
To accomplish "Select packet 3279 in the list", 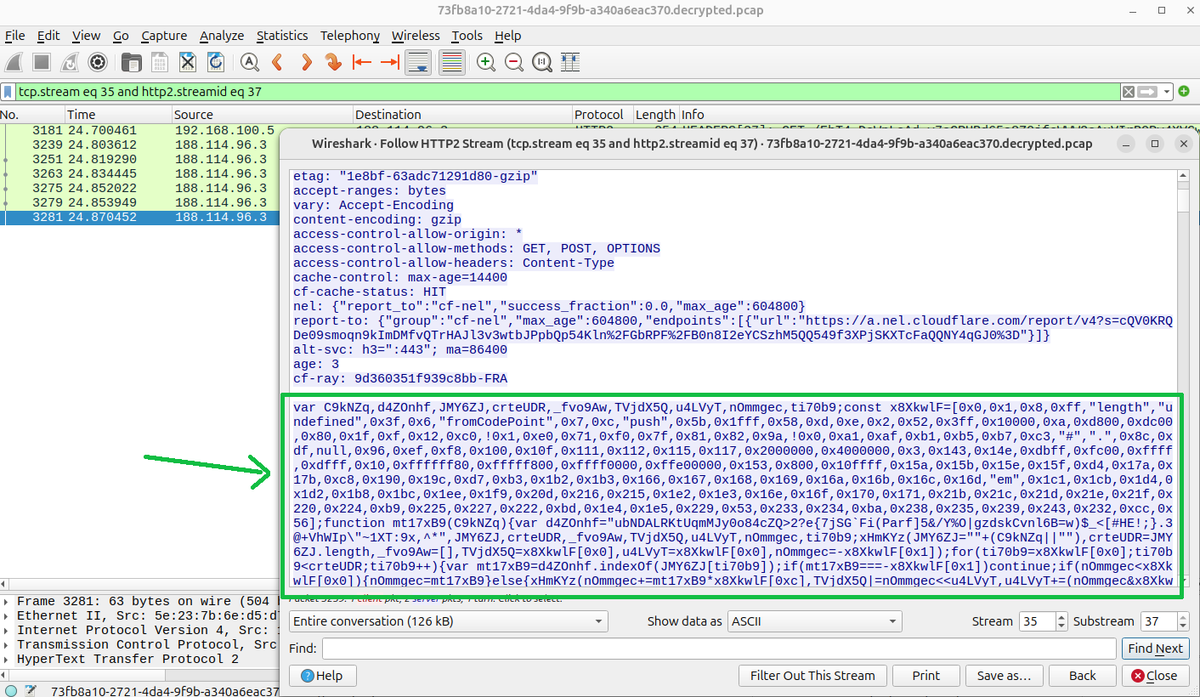I will pos(140,202).
